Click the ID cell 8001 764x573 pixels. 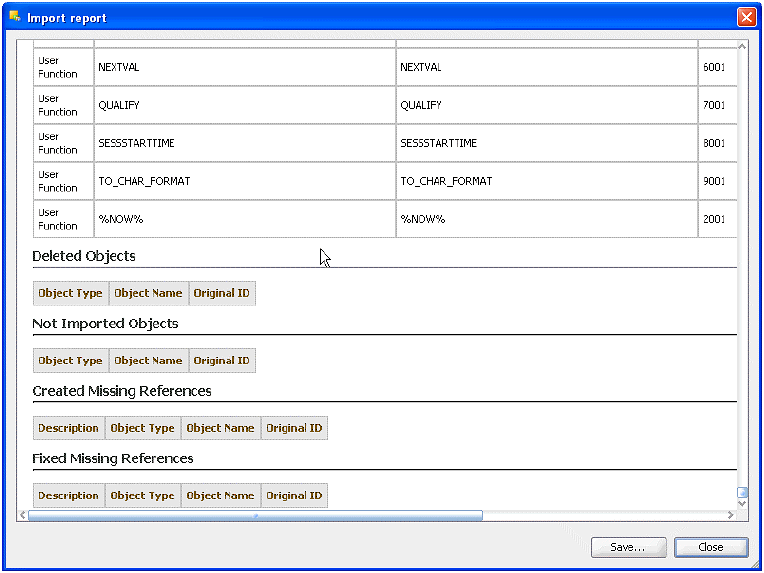pyautogui.click(x=717, y=143)
